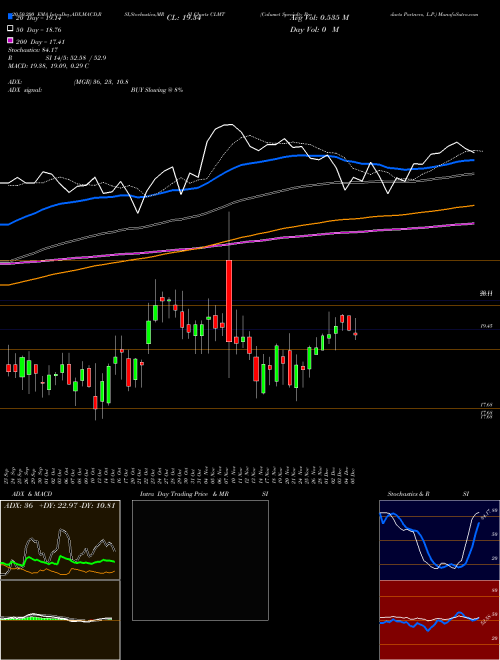The height and width of the screenshot is (660, 500).
Task: Click the 'ADX & MACD' panel title
Action: pos(32,494)
